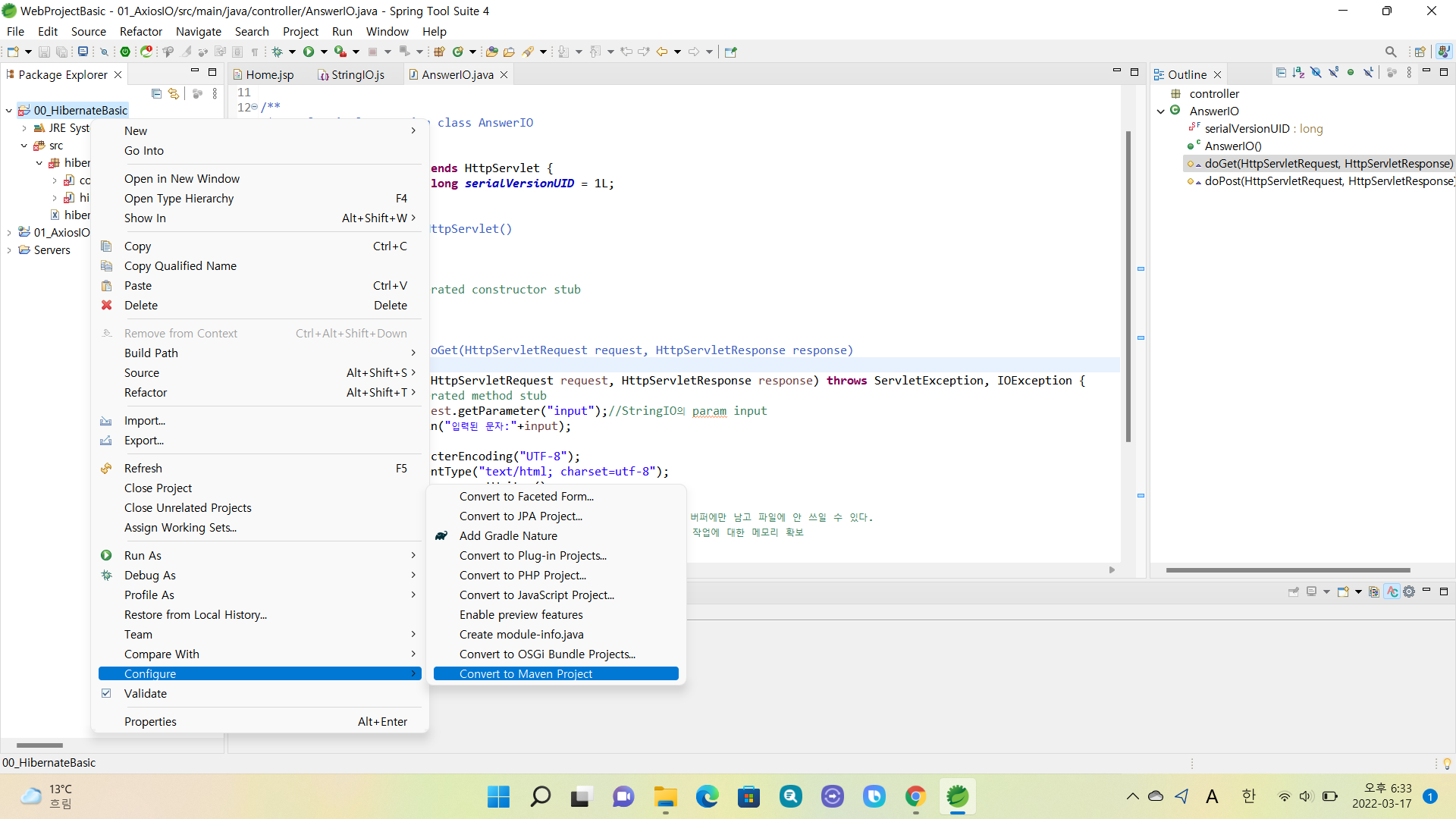Click Collapse All in Package Explorer
Screen dimensions: 1456x819
(156, 93)
